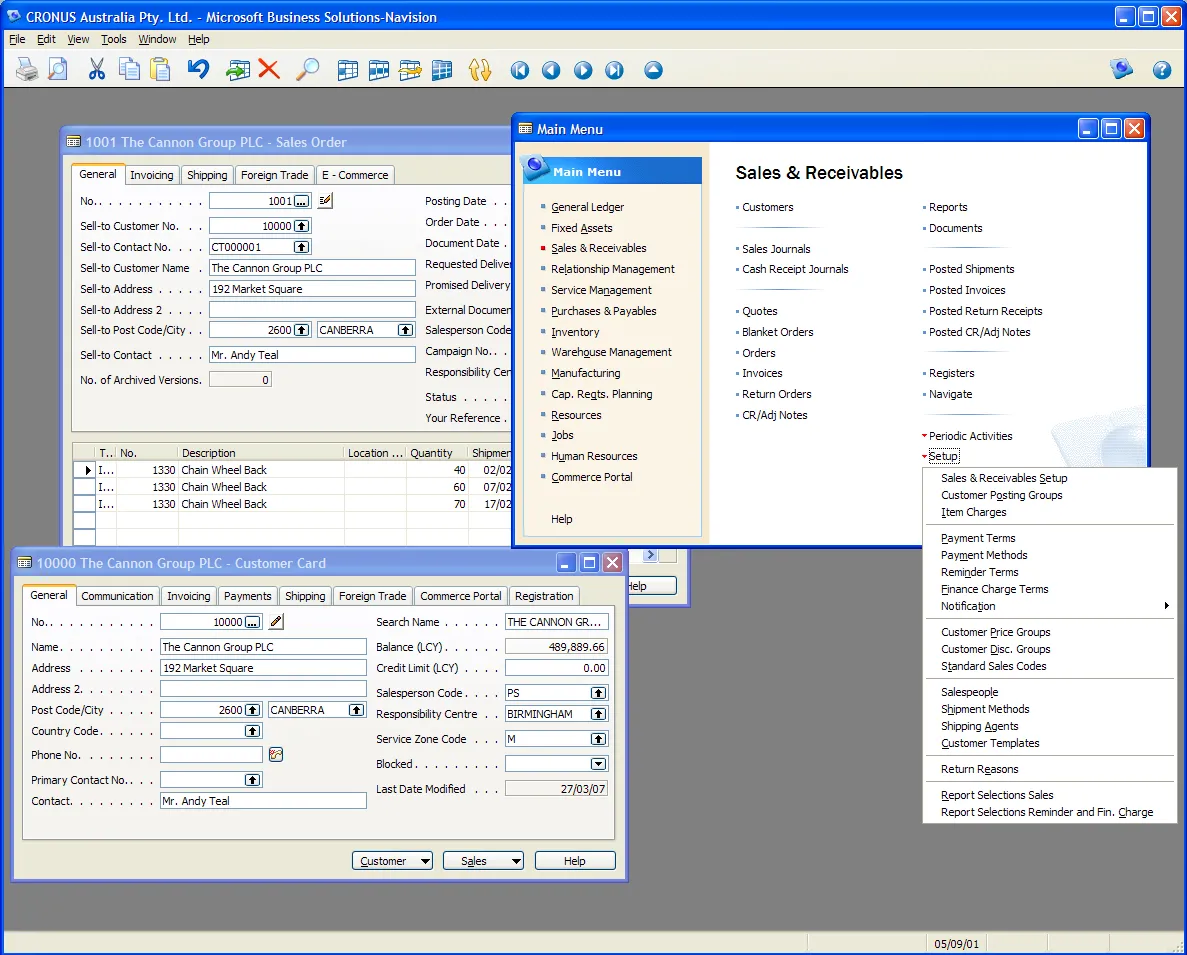Go to First record toolbar button
This screenshot has width=1187, height=955.
coord(519,70)
